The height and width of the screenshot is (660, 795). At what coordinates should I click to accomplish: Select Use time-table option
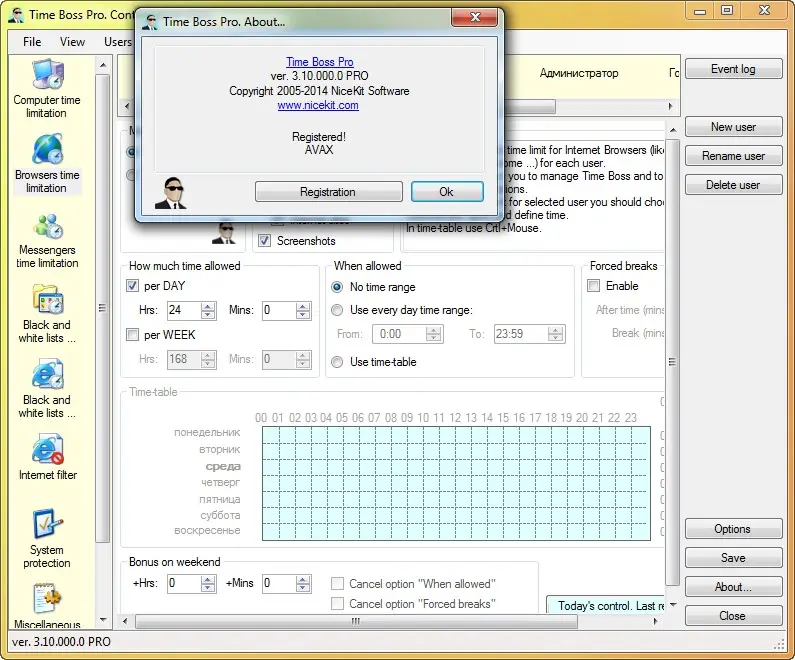(337, 362)
